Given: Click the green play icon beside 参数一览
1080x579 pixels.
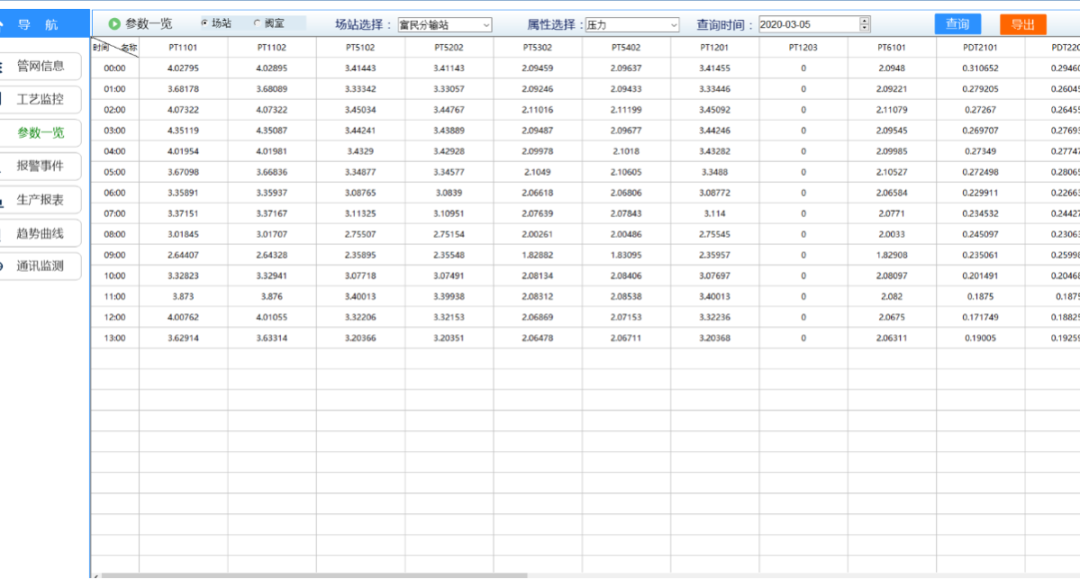Looking at the screenshot, I should click(x=114, y=24).
